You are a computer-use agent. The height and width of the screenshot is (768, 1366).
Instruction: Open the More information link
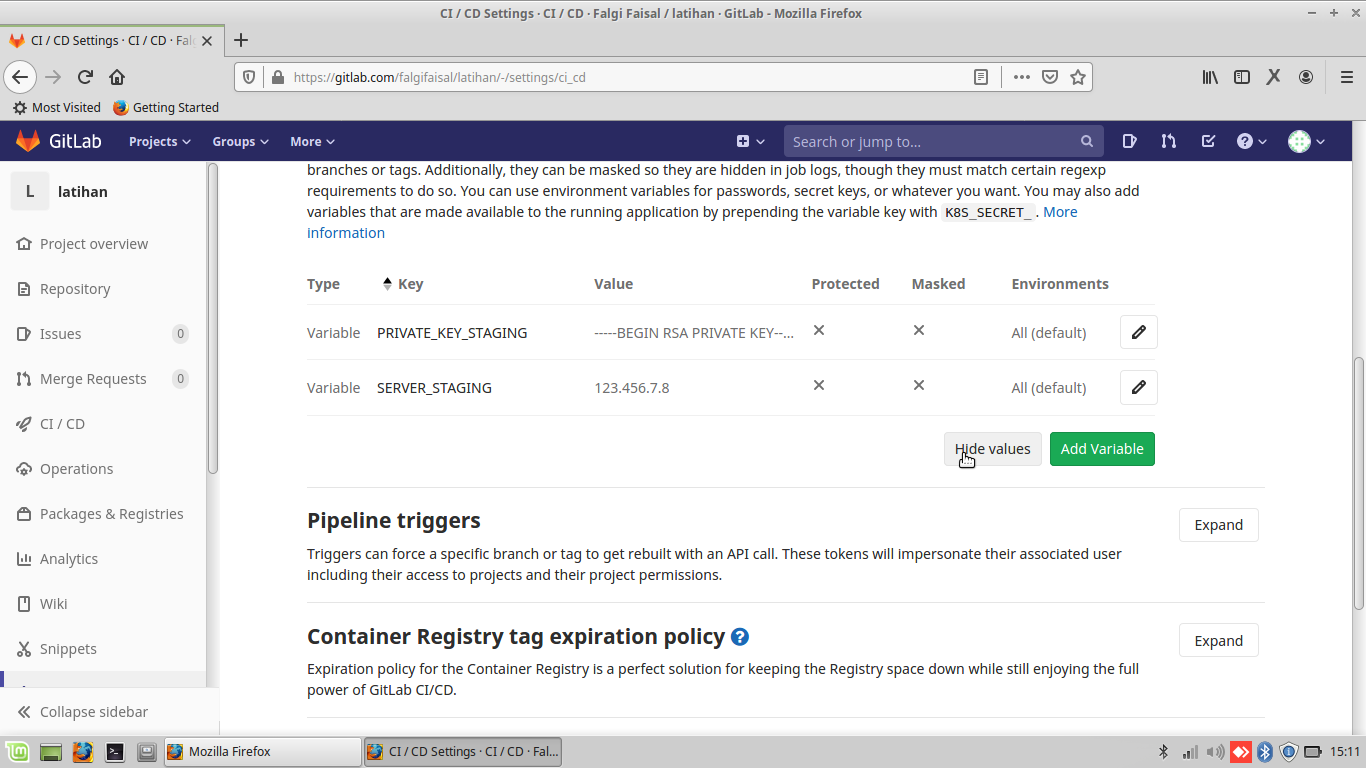tap(1060, 211)
